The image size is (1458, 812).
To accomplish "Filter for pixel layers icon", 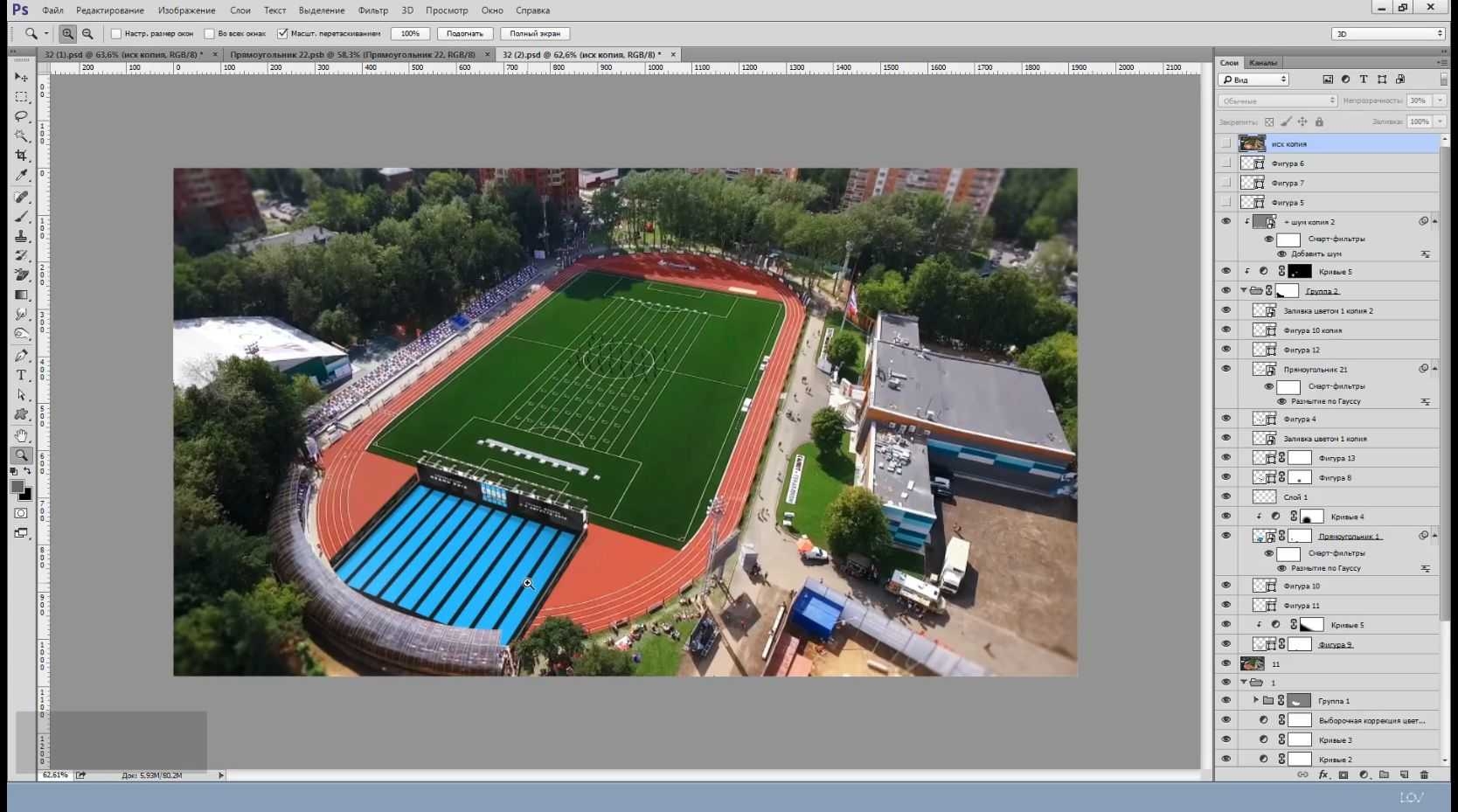I will click(1328, 80).
